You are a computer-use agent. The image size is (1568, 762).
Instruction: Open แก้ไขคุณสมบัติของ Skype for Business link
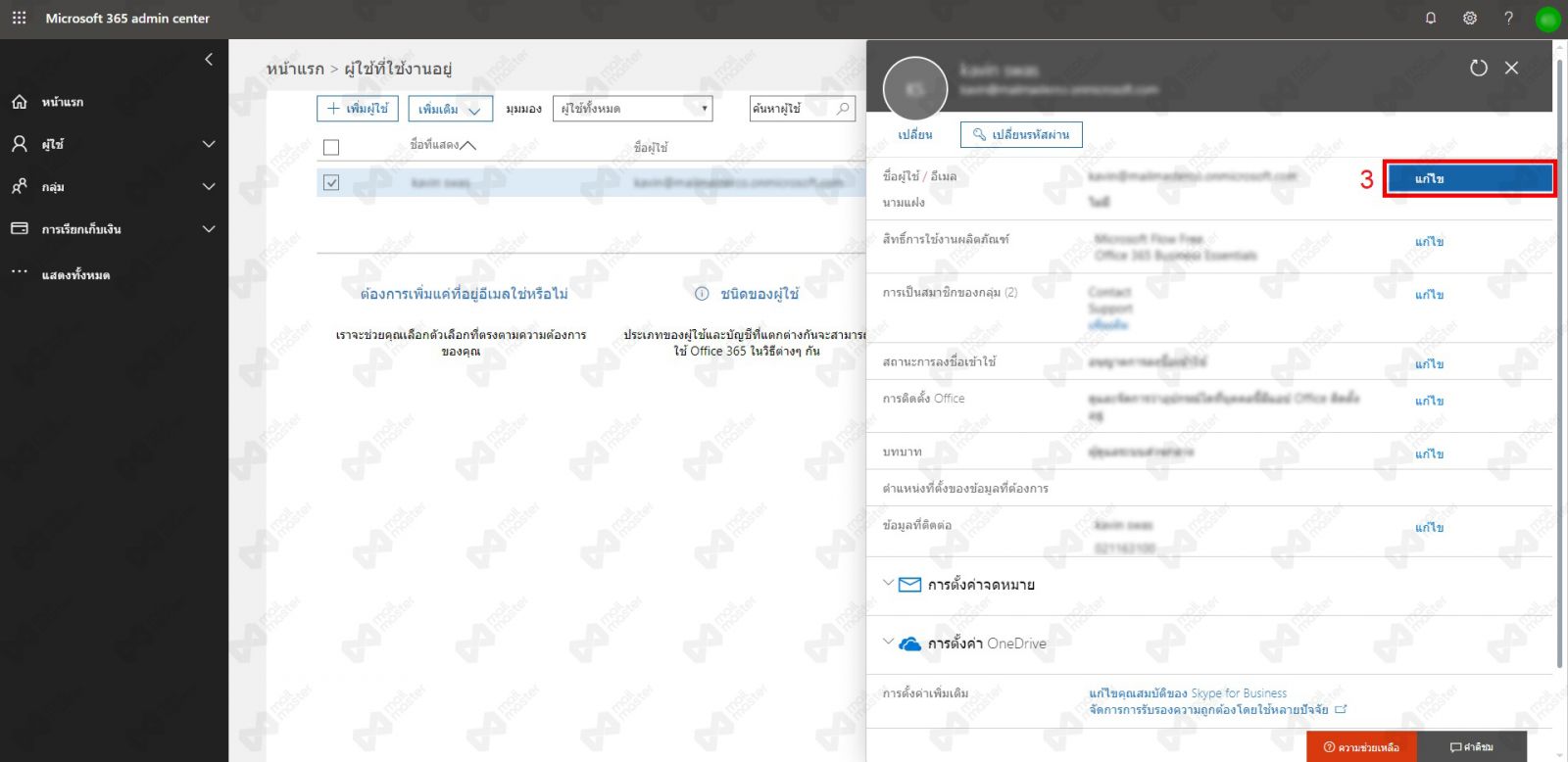pyautogui.click(x=1188, y=693)
